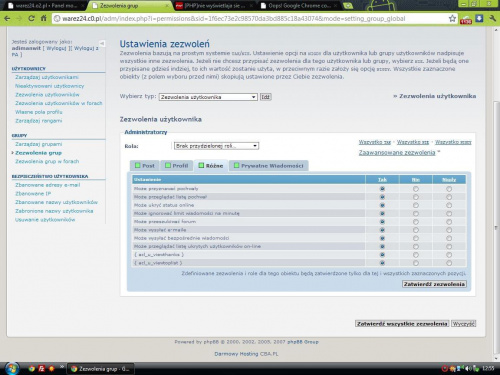Open 'Zabronione nazwy użytkownika' sidebar link
The height and width of the screenshot is (375, 500).
[54, 211]
